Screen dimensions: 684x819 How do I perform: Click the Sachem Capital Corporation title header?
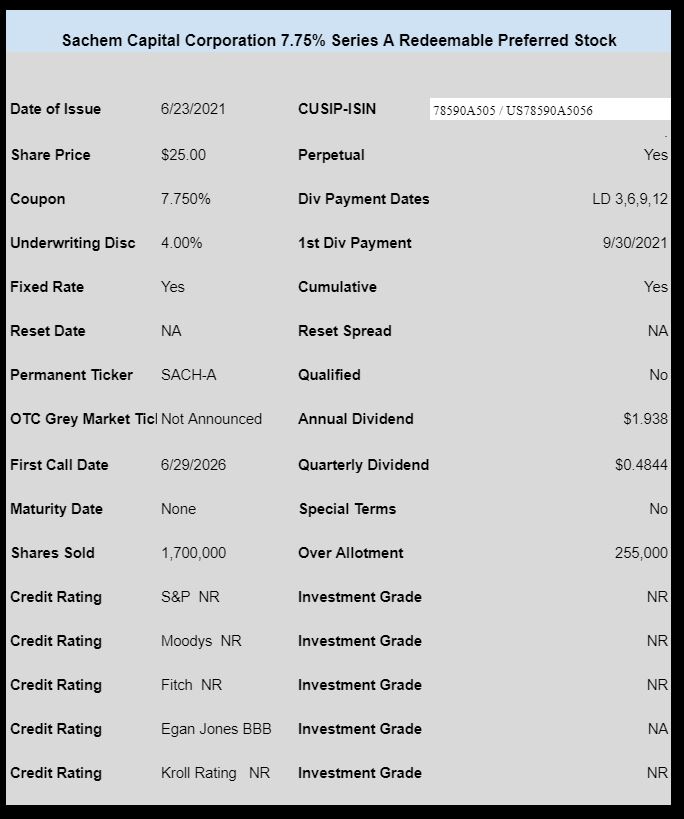pos(339,40)
